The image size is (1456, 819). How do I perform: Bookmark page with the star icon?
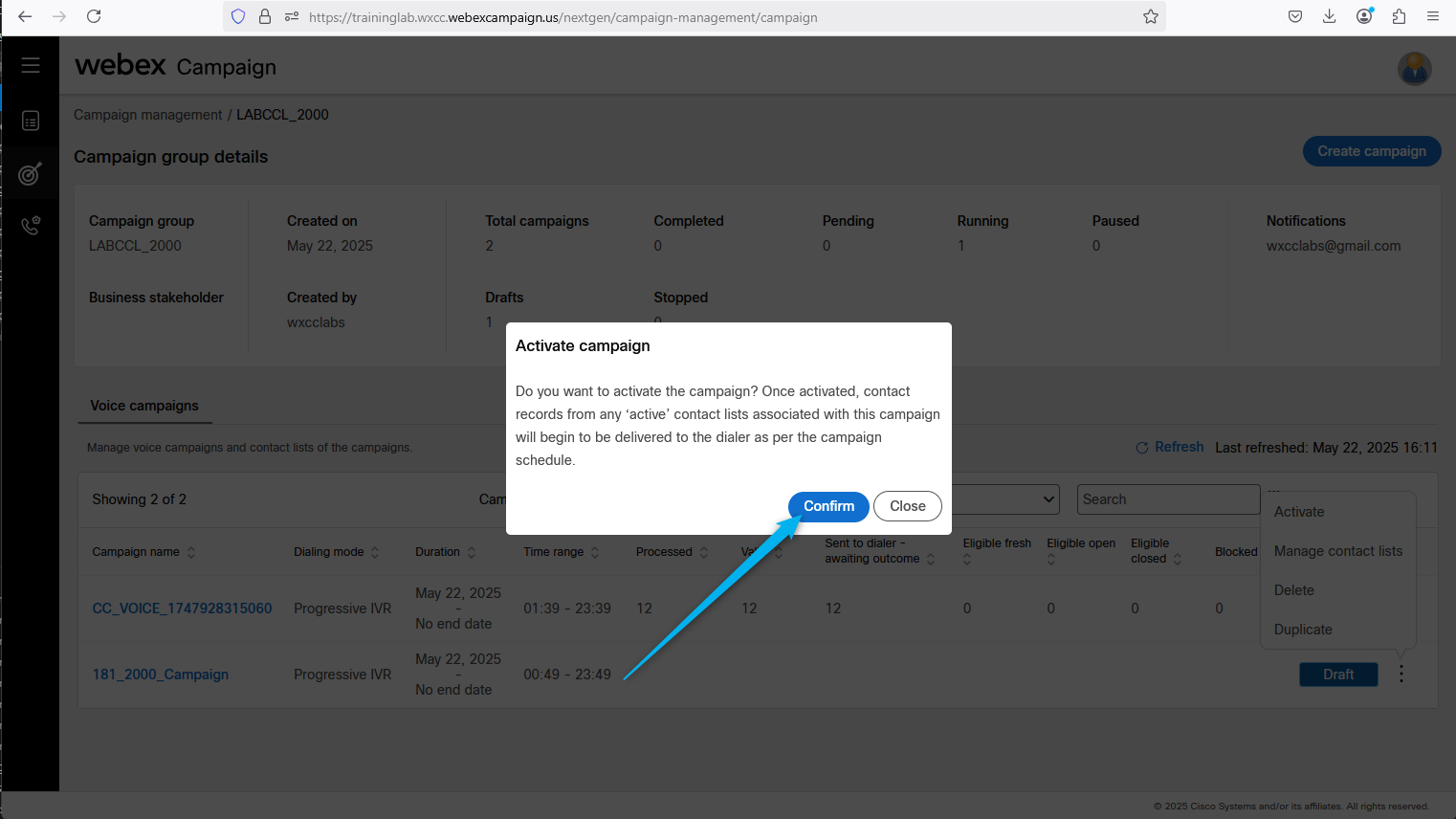coord(1151,16)
